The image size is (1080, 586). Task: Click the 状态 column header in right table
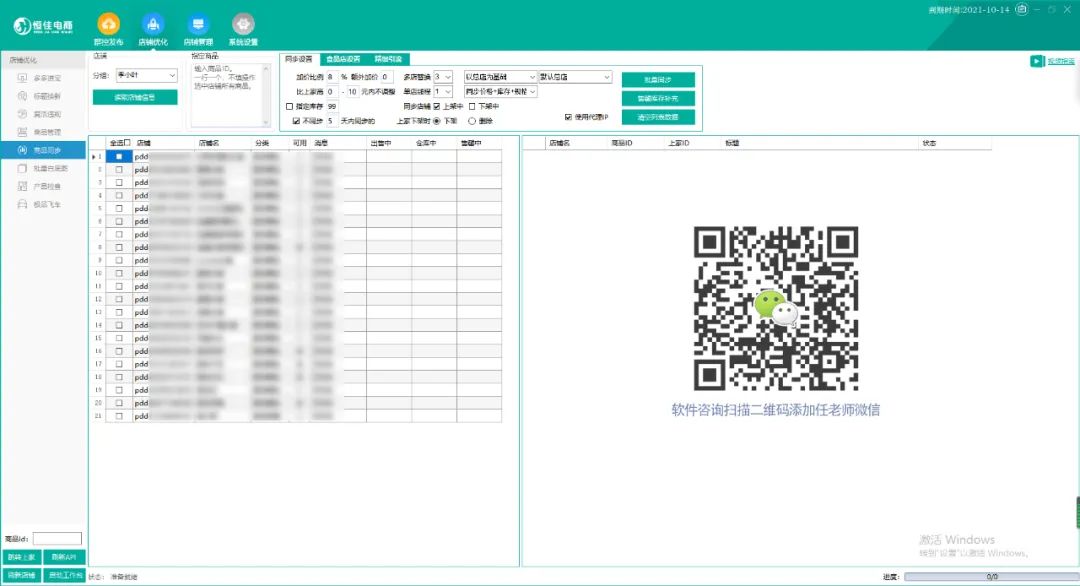[929, 143]
